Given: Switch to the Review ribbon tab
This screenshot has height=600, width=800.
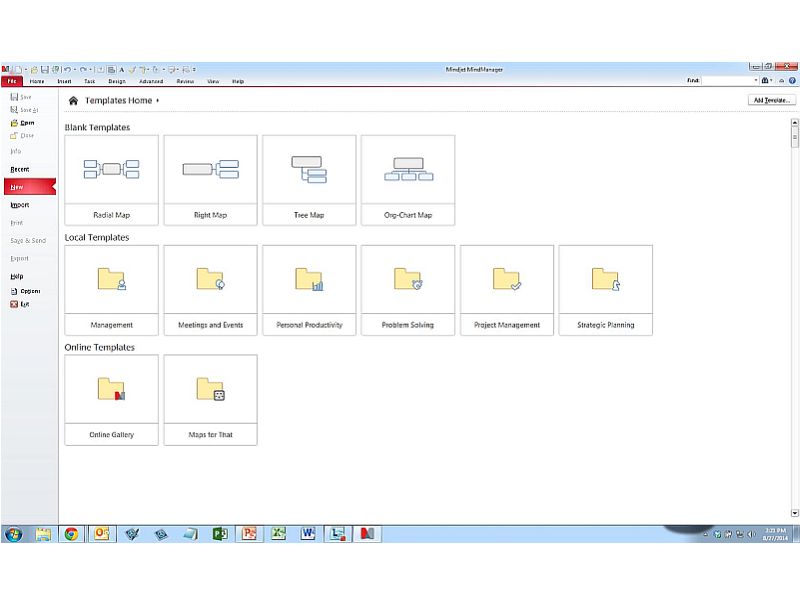Looking at the screenshot, I should 185,81.
